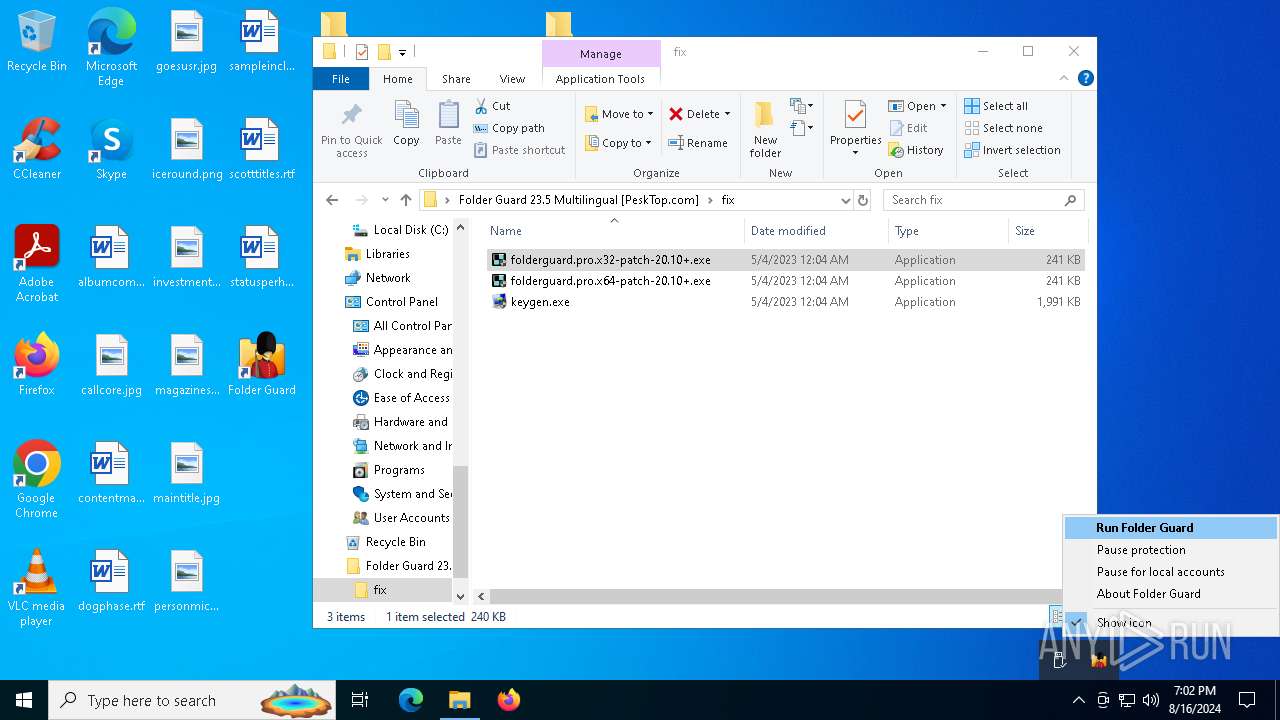Choose Pause for local accounts
The height and width of the screenshot is (720, 1280).
pos(1171,572)
